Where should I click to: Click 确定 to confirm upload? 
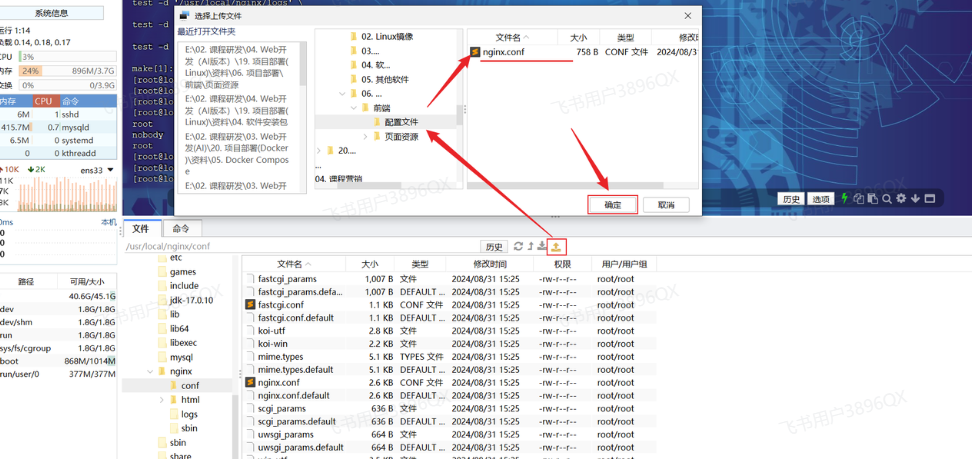(x=612, y=205)
